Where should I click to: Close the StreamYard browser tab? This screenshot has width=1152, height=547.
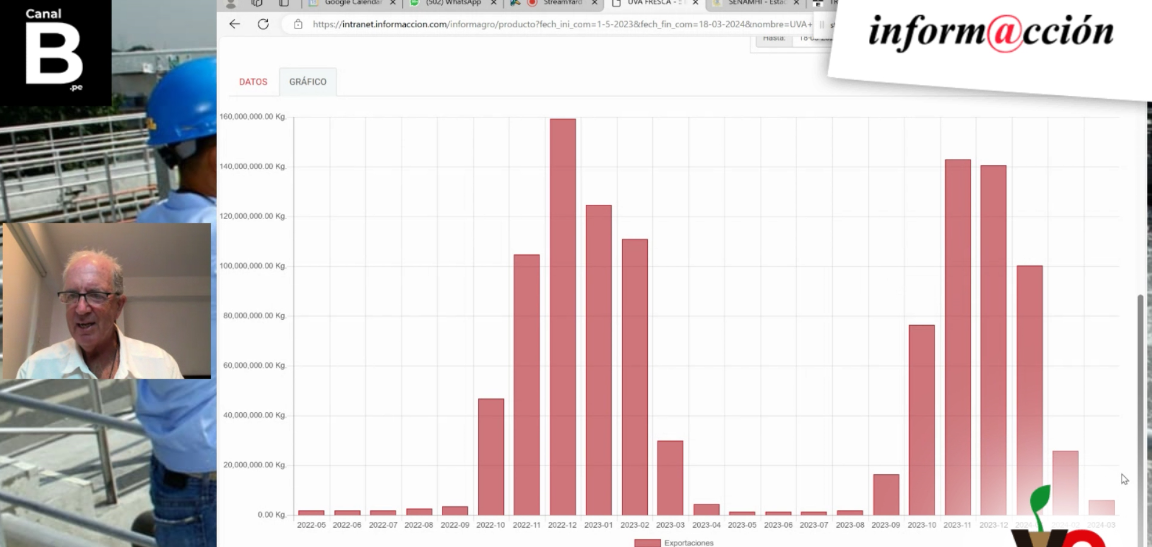pos(594,4)
